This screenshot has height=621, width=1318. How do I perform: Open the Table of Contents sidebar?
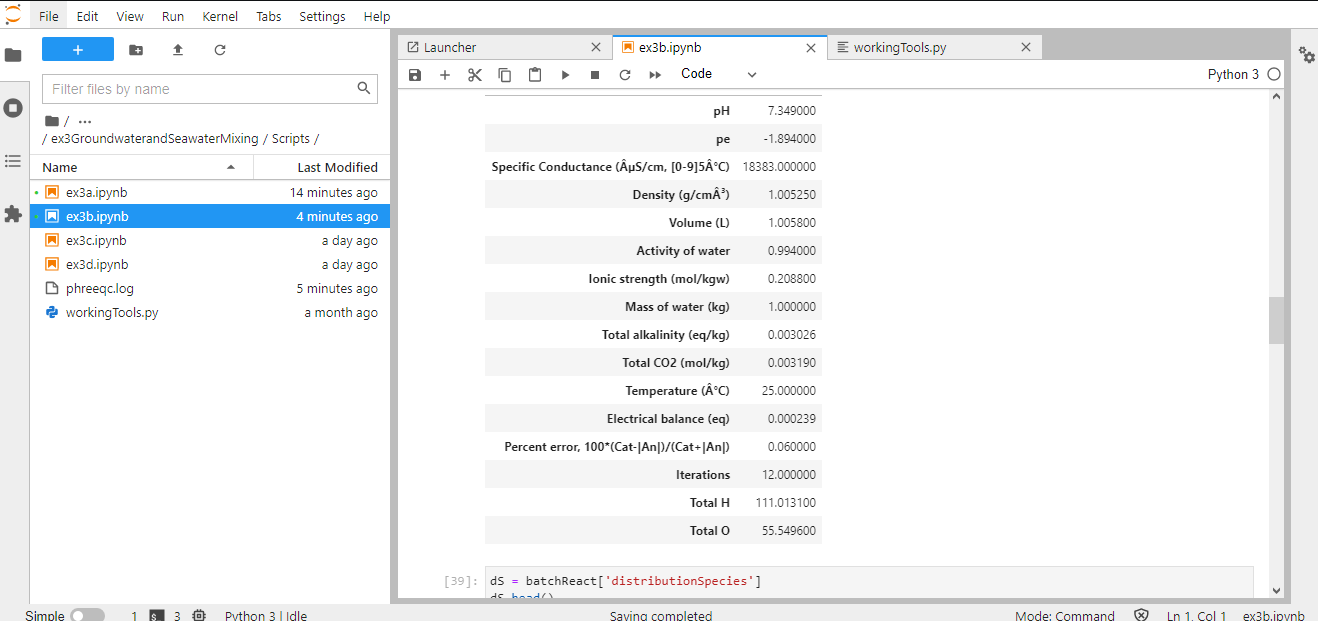(13, 161)
